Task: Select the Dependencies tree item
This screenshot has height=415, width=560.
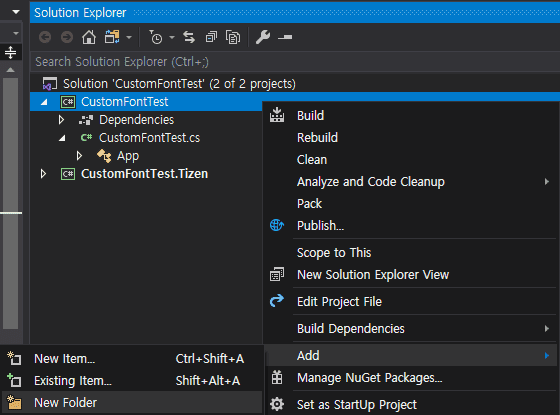Action: (x=136, y=120)
